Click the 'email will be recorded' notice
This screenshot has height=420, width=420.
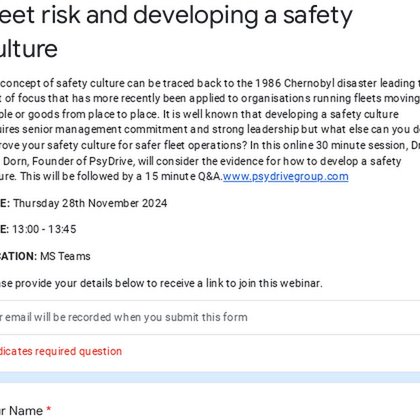(x=123, y=317)
